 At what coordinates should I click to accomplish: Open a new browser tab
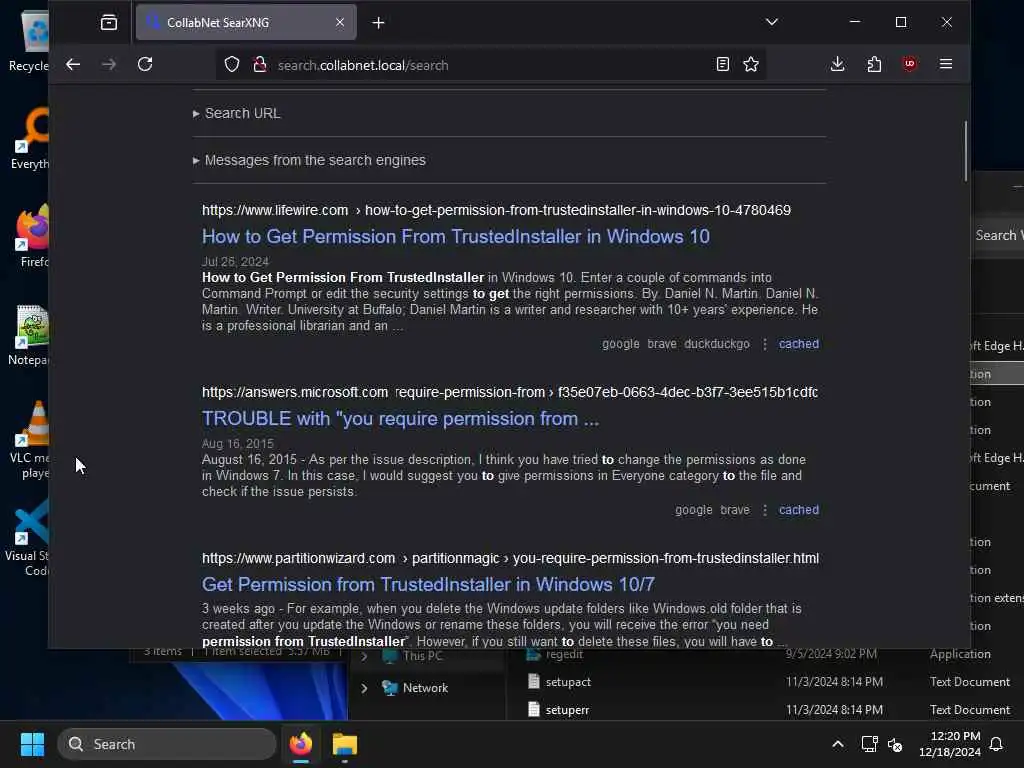point(378,23)
